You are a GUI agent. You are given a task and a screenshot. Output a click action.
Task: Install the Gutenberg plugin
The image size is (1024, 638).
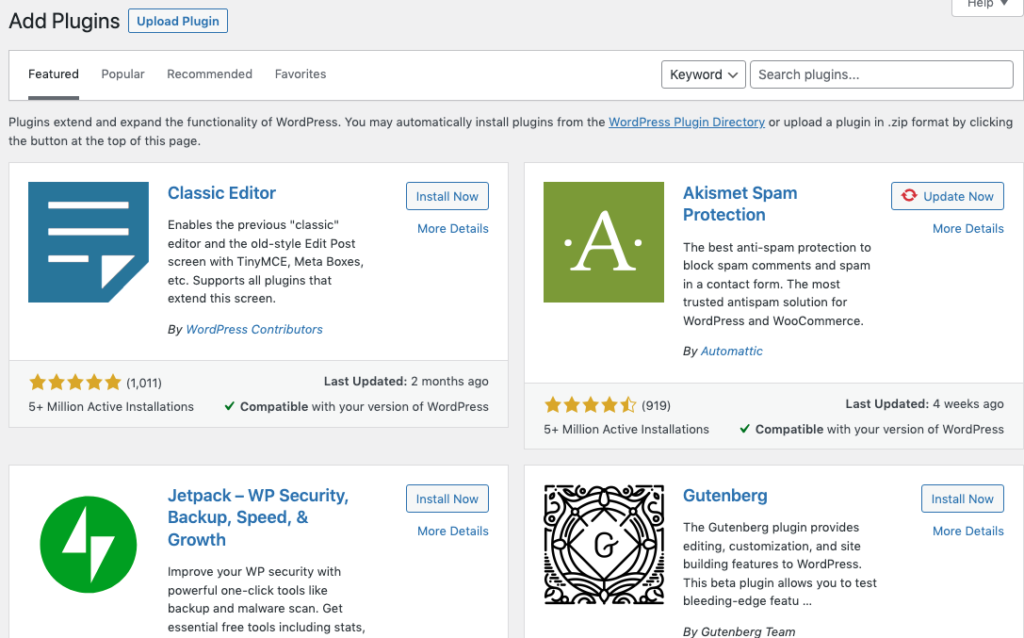[963, 499]
